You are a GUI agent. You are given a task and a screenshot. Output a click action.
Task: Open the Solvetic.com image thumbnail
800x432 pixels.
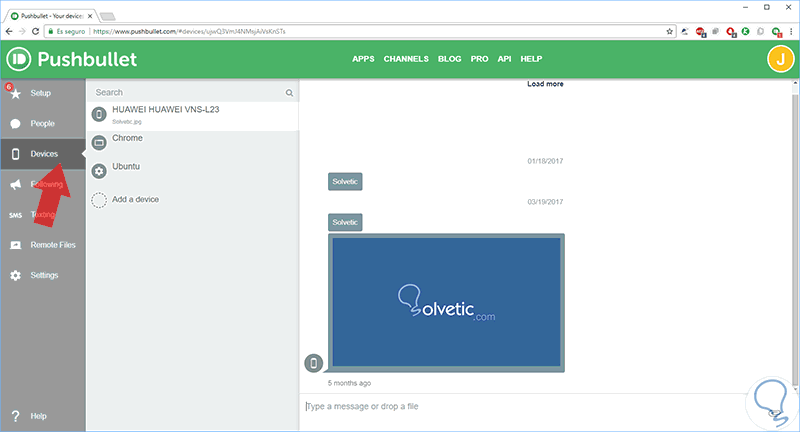[446, 303]
